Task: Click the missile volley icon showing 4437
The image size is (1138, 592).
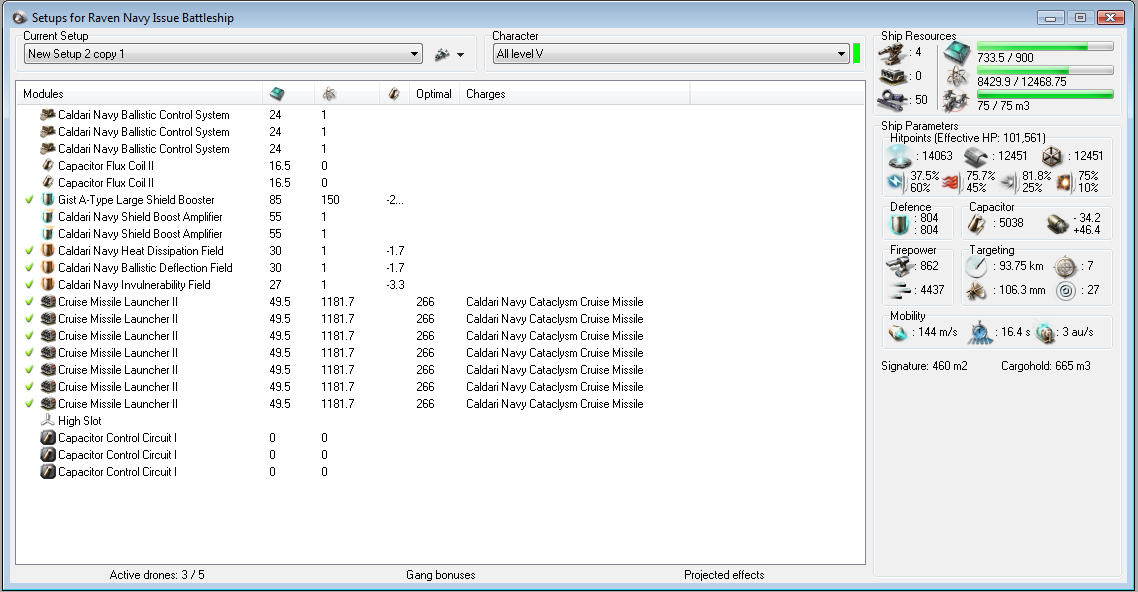Action: point(901,291)
